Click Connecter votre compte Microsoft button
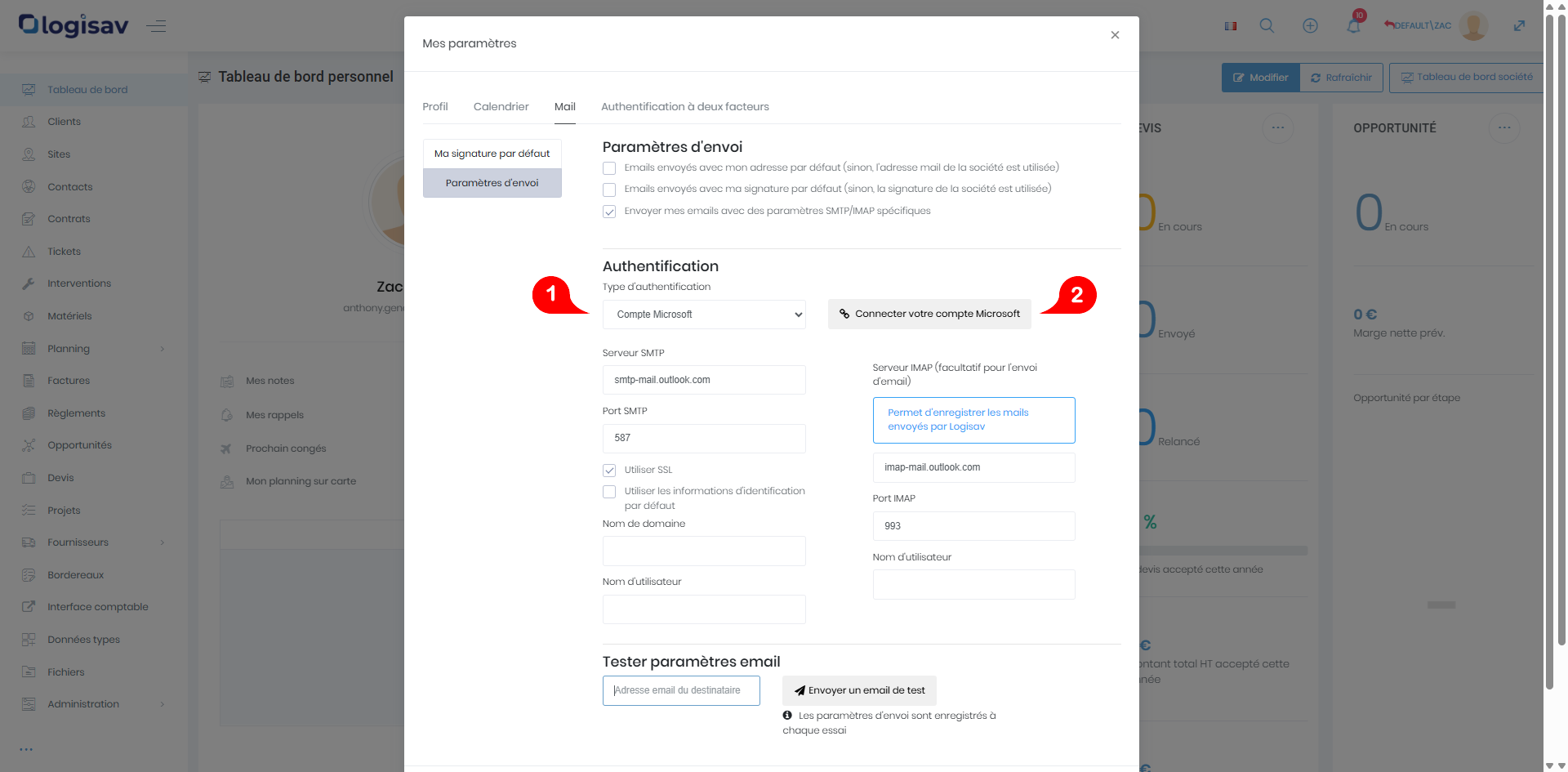The width and height of the screenshot is (1568, 772). (x=929, y=314)
